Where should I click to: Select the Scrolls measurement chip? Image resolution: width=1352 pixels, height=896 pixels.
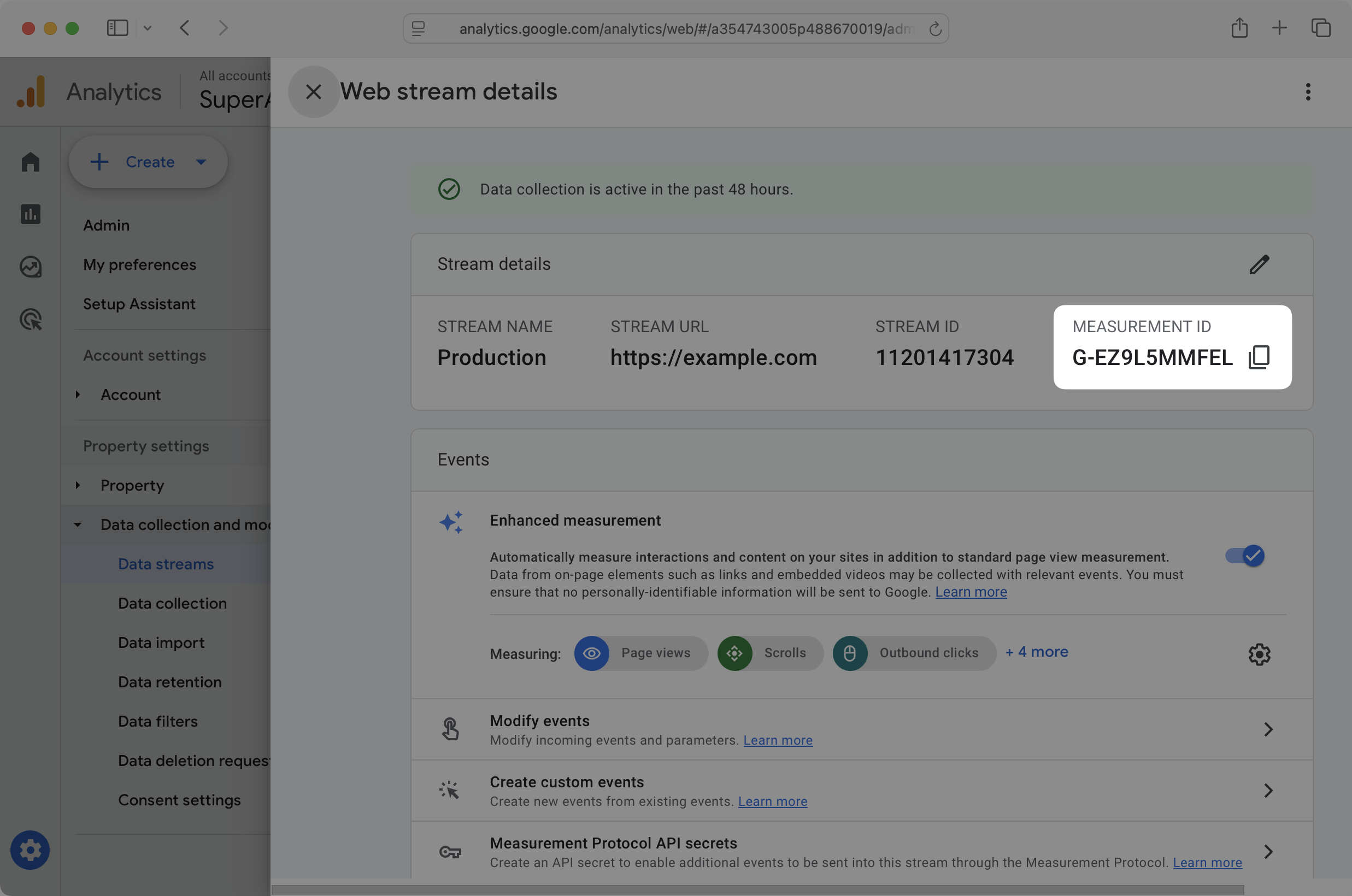pos(771,653)
